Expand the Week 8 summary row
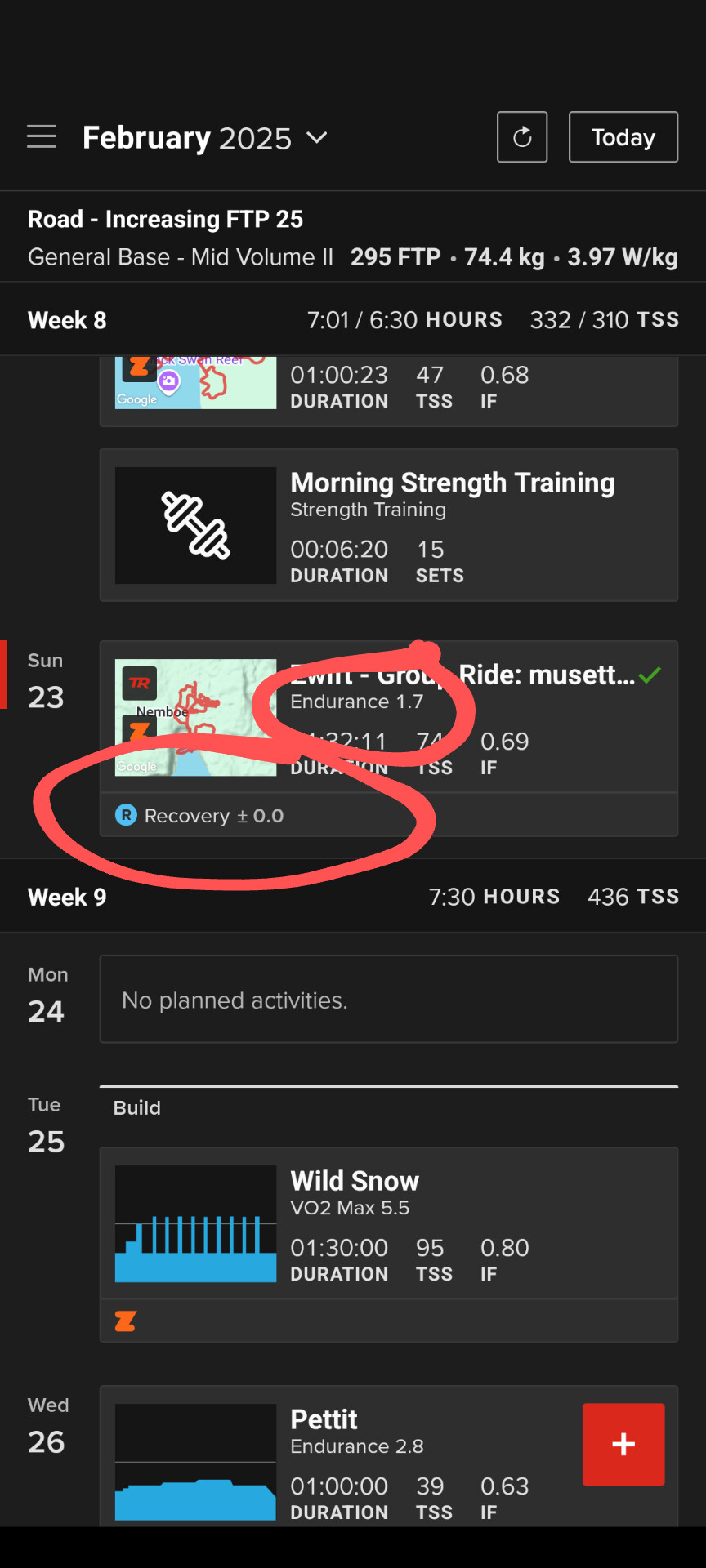The height and width of the screenshot is (1568, 706). (x=351, y=319)
